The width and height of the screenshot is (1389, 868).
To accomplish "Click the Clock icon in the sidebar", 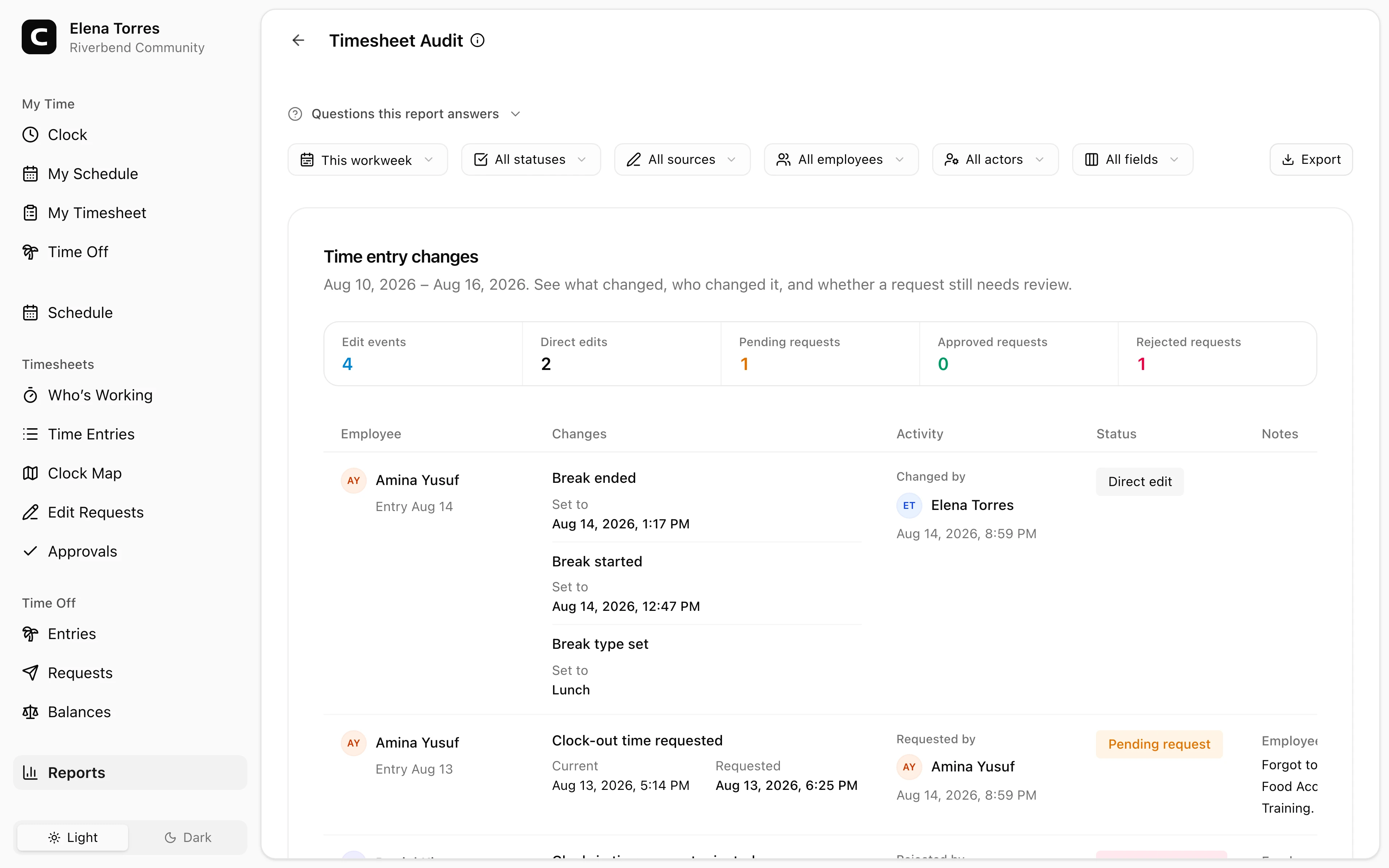I will click(30, 134).
